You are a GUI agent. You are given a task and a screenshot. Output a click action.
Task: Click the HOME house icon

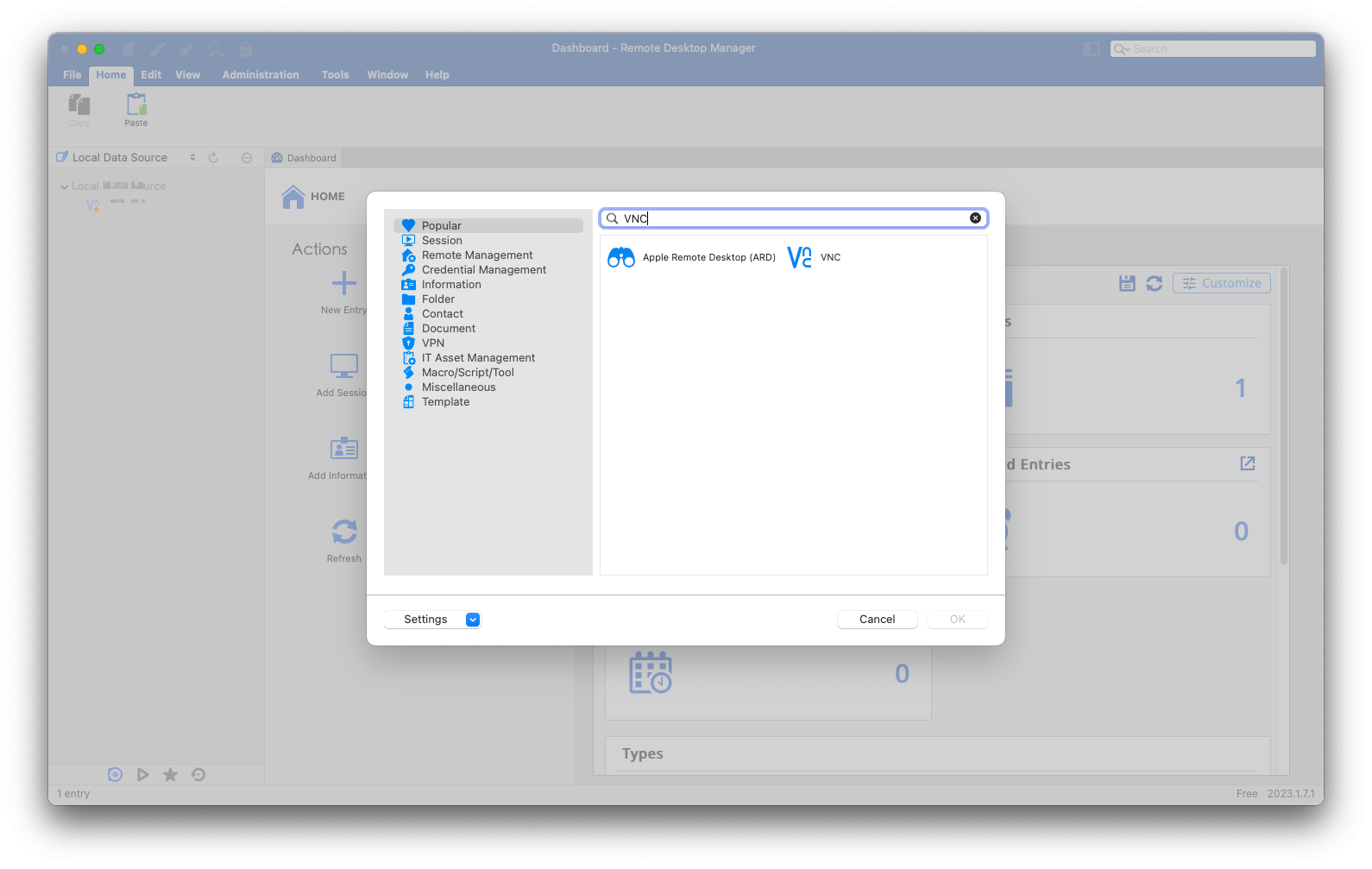coord(293,197)
